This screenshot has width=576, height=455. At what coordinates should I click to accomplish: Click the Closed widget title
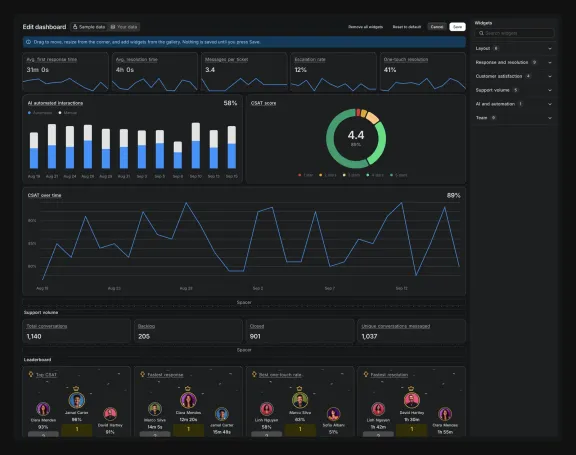(257, 326)
